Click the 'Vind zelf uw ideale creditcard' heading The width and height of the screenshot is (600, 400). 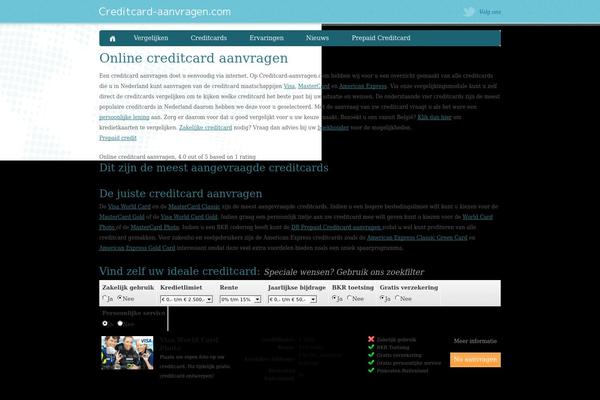pos(179,271)
